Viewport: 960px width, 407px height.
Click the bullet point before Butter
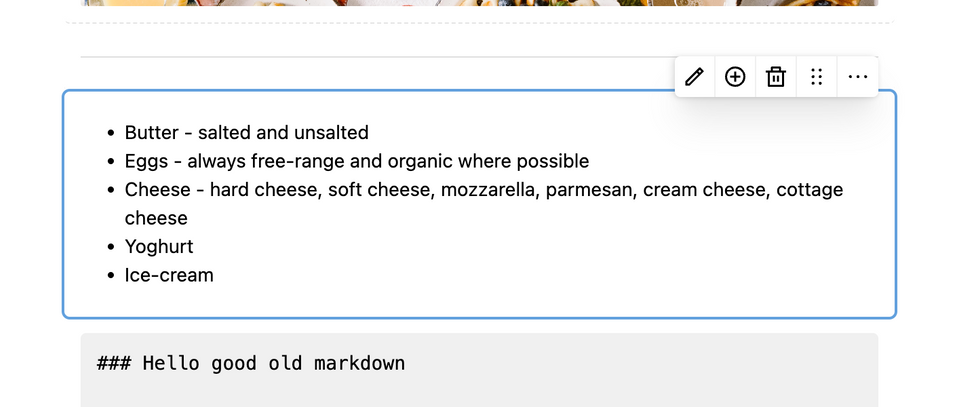[x=111, y=133]
